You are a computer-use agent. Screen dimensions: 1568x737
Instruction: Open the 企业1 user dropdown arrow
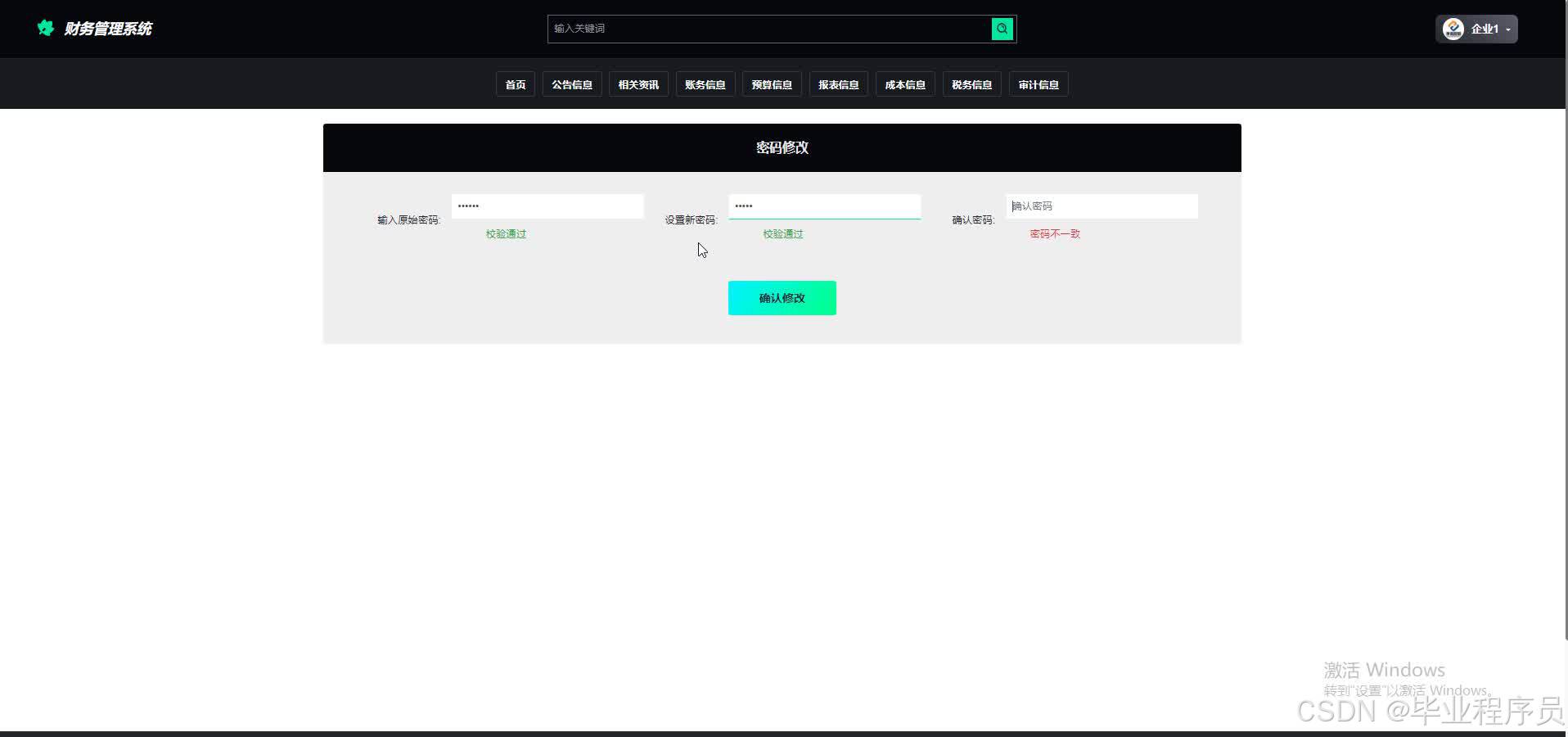(x=1508, y=29)
